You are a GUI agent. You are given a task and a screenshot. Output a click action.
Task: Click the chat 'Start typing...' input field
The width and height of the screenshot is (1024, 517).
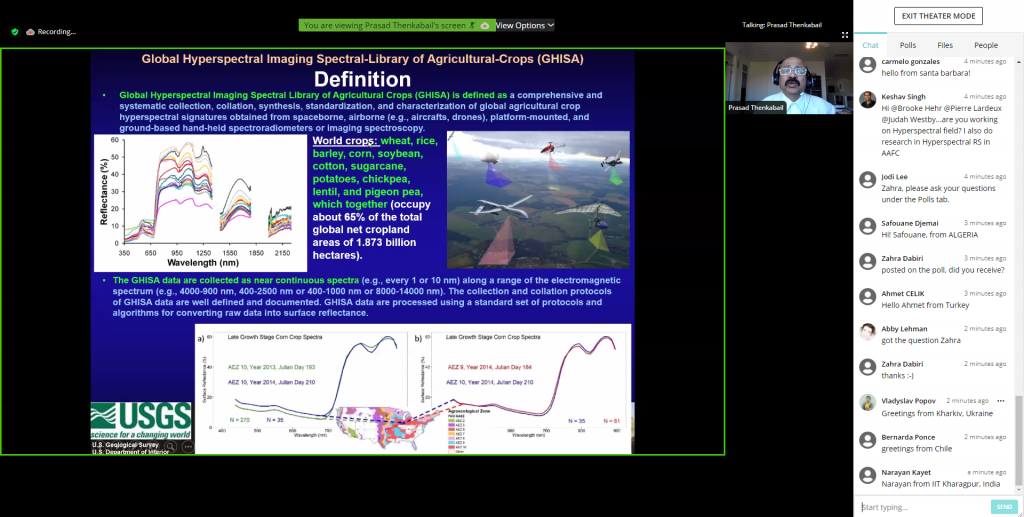click(920, 507)
